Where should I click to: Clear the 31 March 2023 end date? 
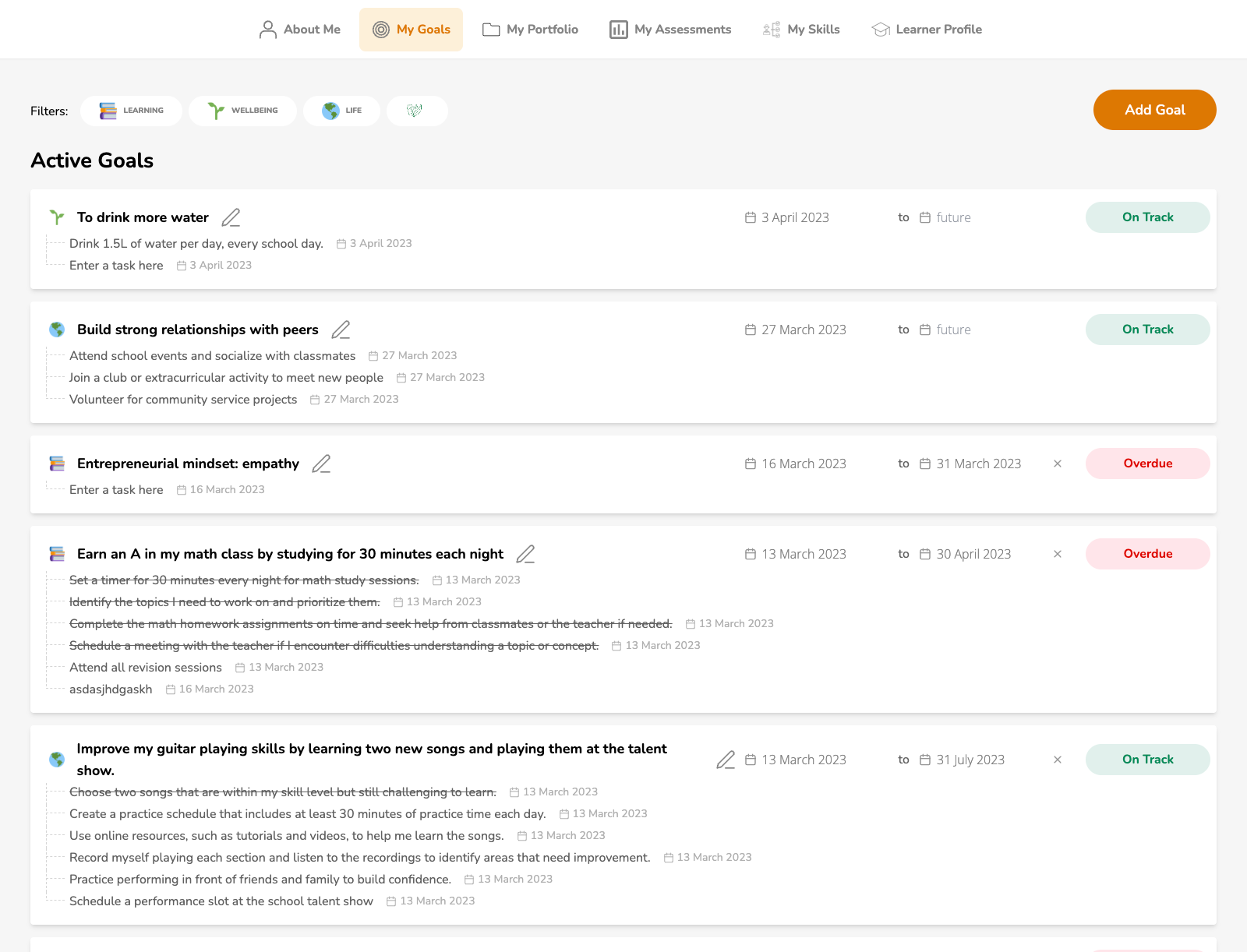[x=1058, y=464]
